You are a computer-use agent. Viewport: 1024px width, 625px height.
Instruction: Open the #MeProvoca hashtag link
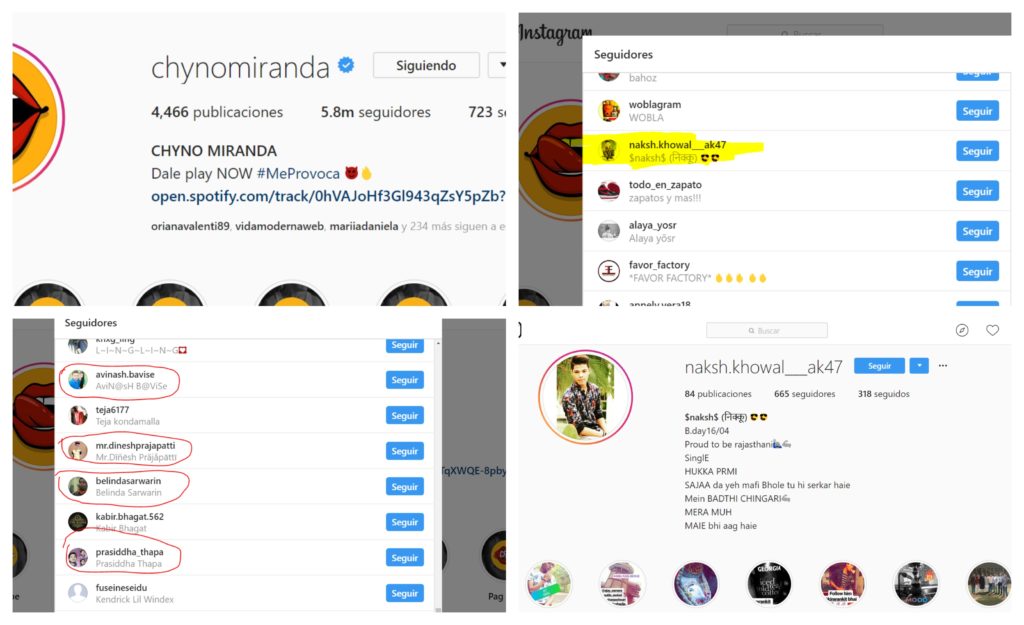click(x=298, y=174)
